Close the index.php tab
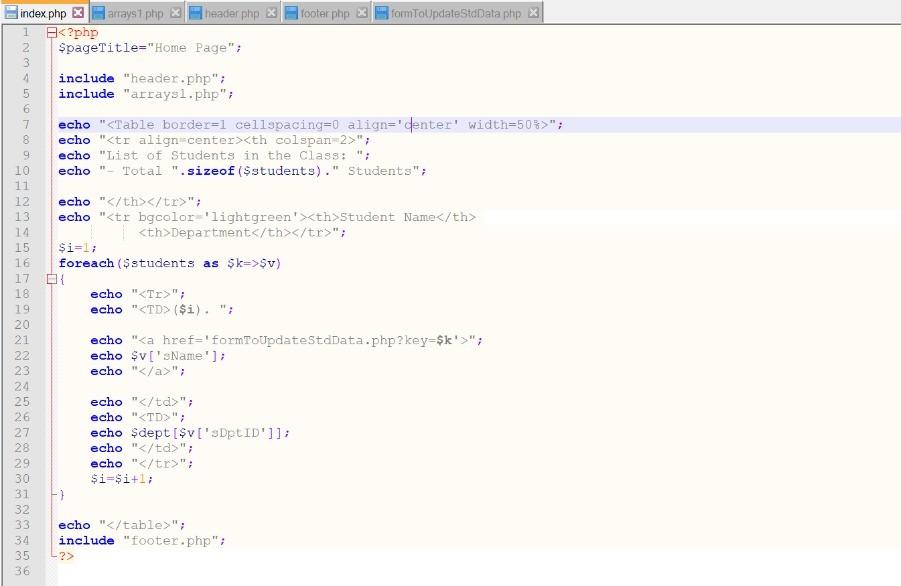This screenshot has width=901, height=586. tap(78, 13)
